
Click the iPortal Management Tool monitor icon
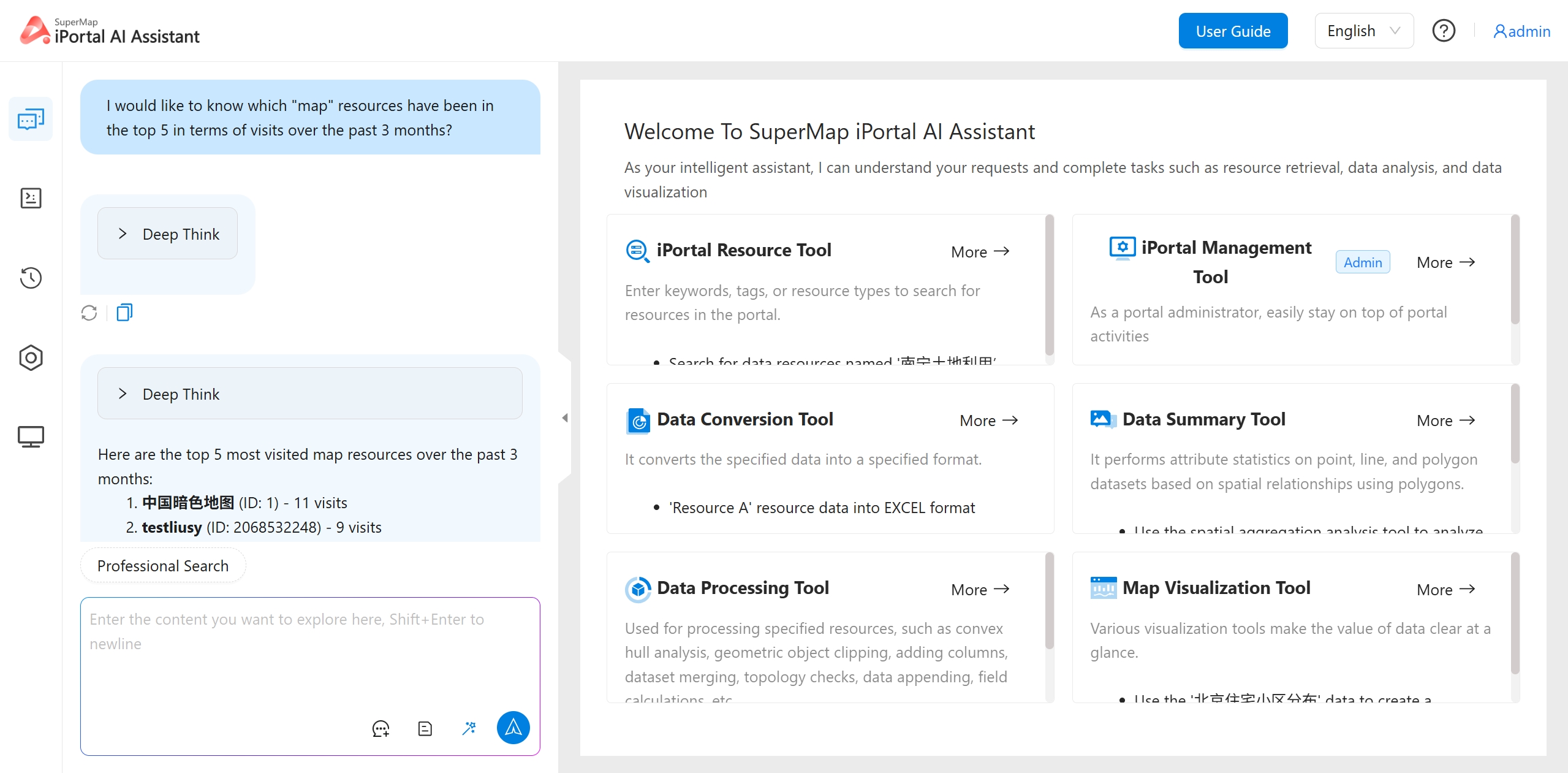point(1122,248)
